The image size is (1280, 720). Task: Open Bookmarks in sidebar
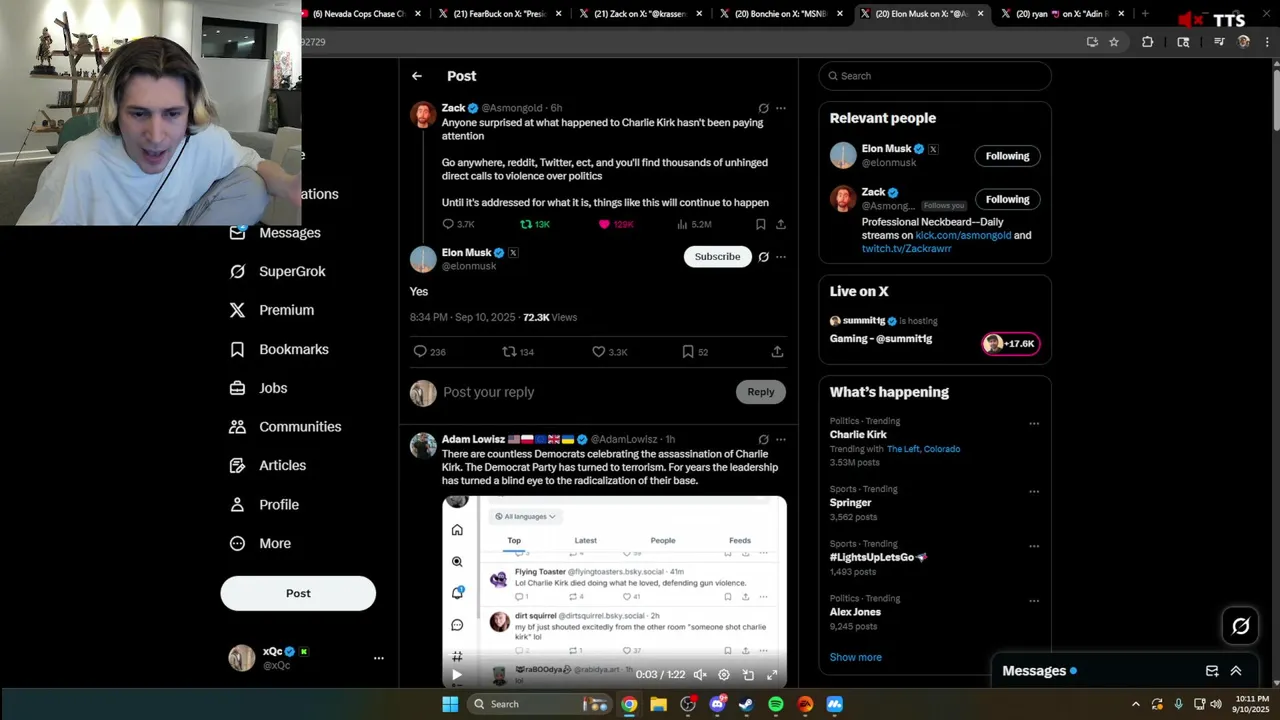pos(279,349)
